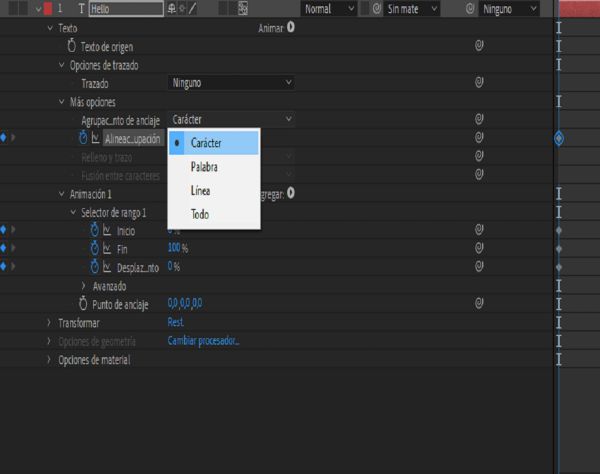The width and height of the screenshot is (600, 474).
Task: Open the Animar flyout menu button
Action: click(x=291, y=27)
